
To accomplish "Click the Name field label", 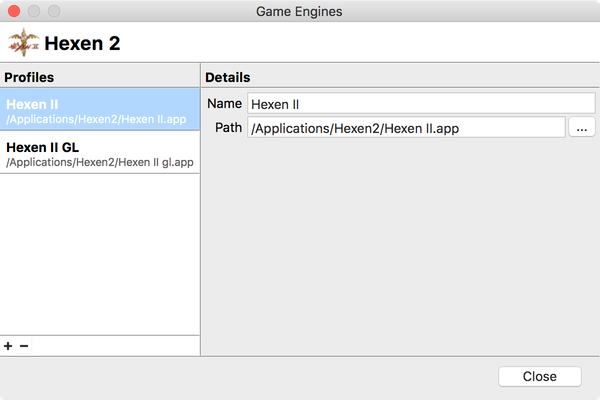I will tap(224, 103).
